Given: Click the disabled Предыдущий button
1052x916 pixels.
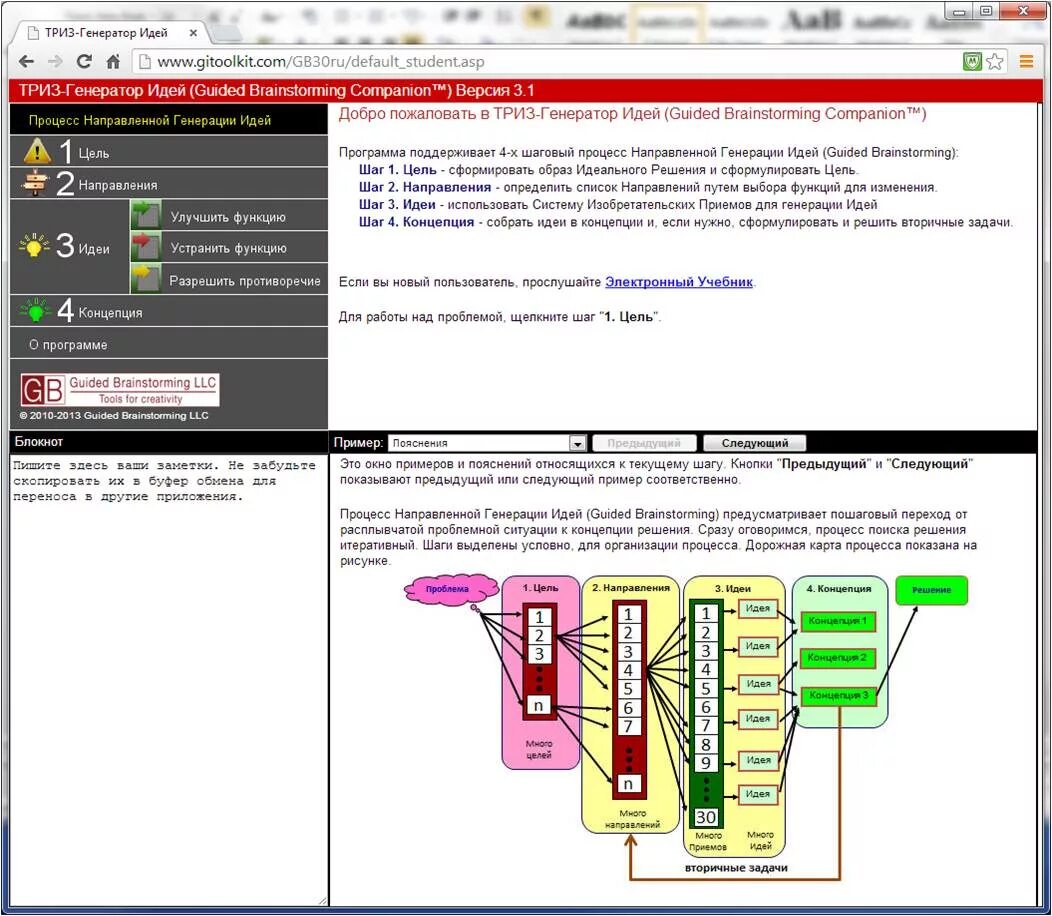Looking at the screenshot, I should pyautogui.click(x=643, y=443).
